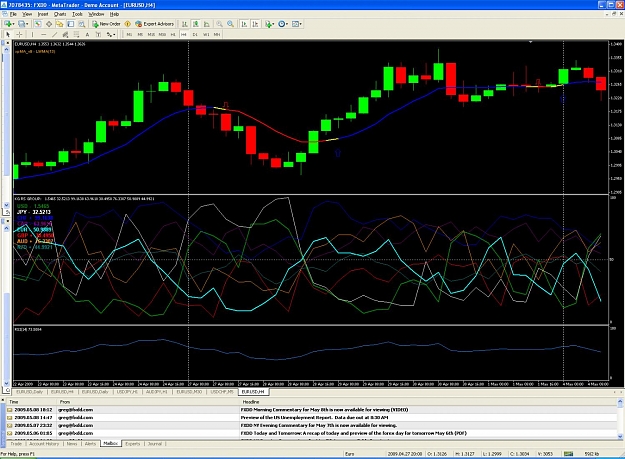Open the Account History terminal tab

coord(44,444)
